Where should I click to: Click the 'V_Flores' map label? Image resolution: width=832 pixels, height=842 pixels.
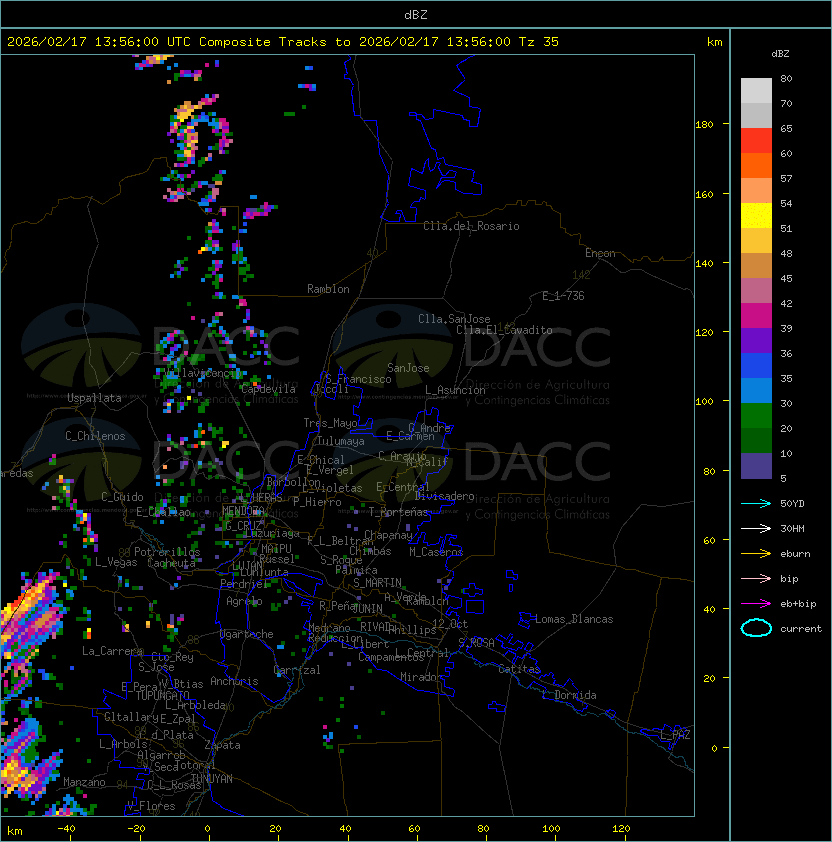pos(151,806)
